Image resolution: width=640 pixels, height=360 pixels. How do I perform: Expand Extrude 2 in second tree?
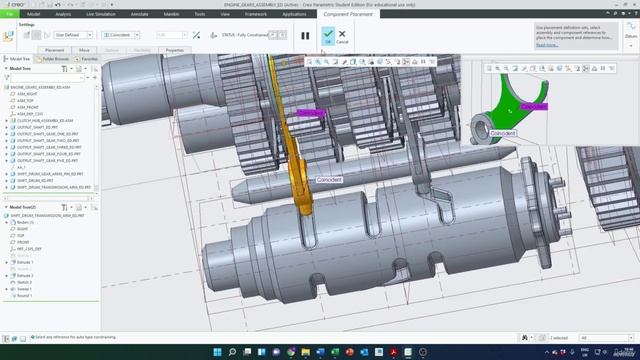[x=6, y=276]
